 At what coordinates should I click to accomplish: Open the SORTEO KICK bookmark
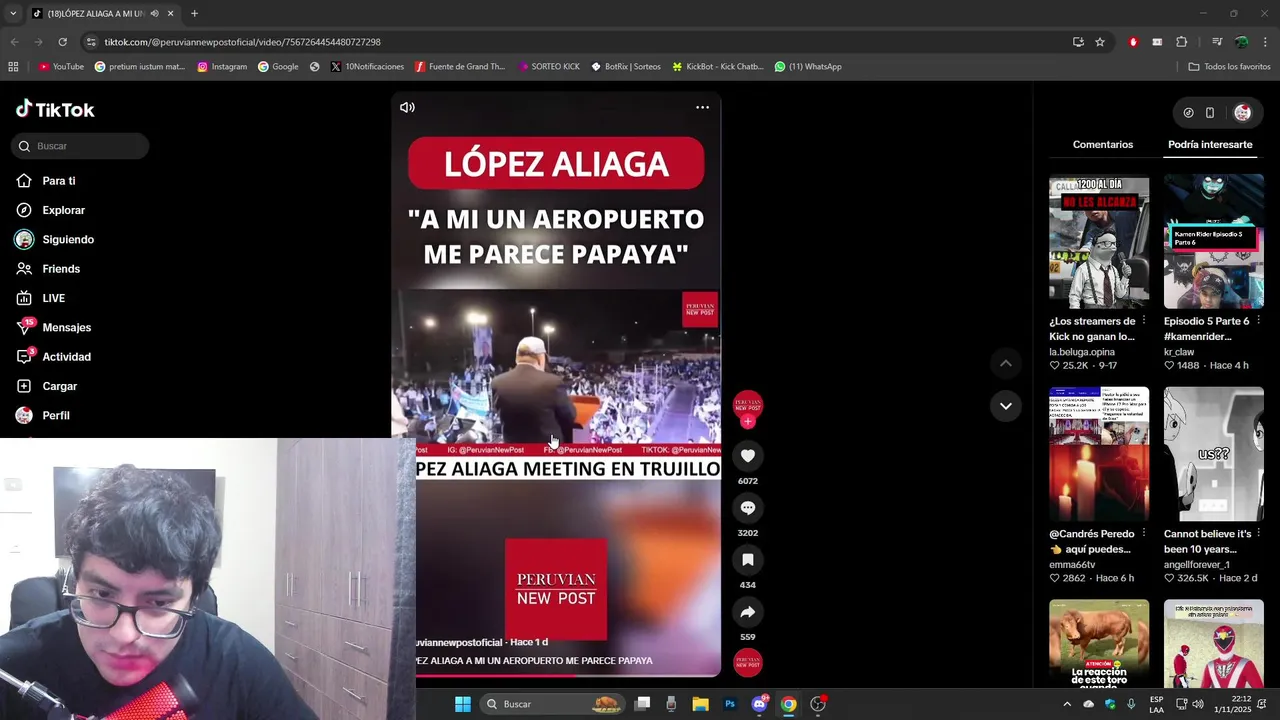(548, 67)
